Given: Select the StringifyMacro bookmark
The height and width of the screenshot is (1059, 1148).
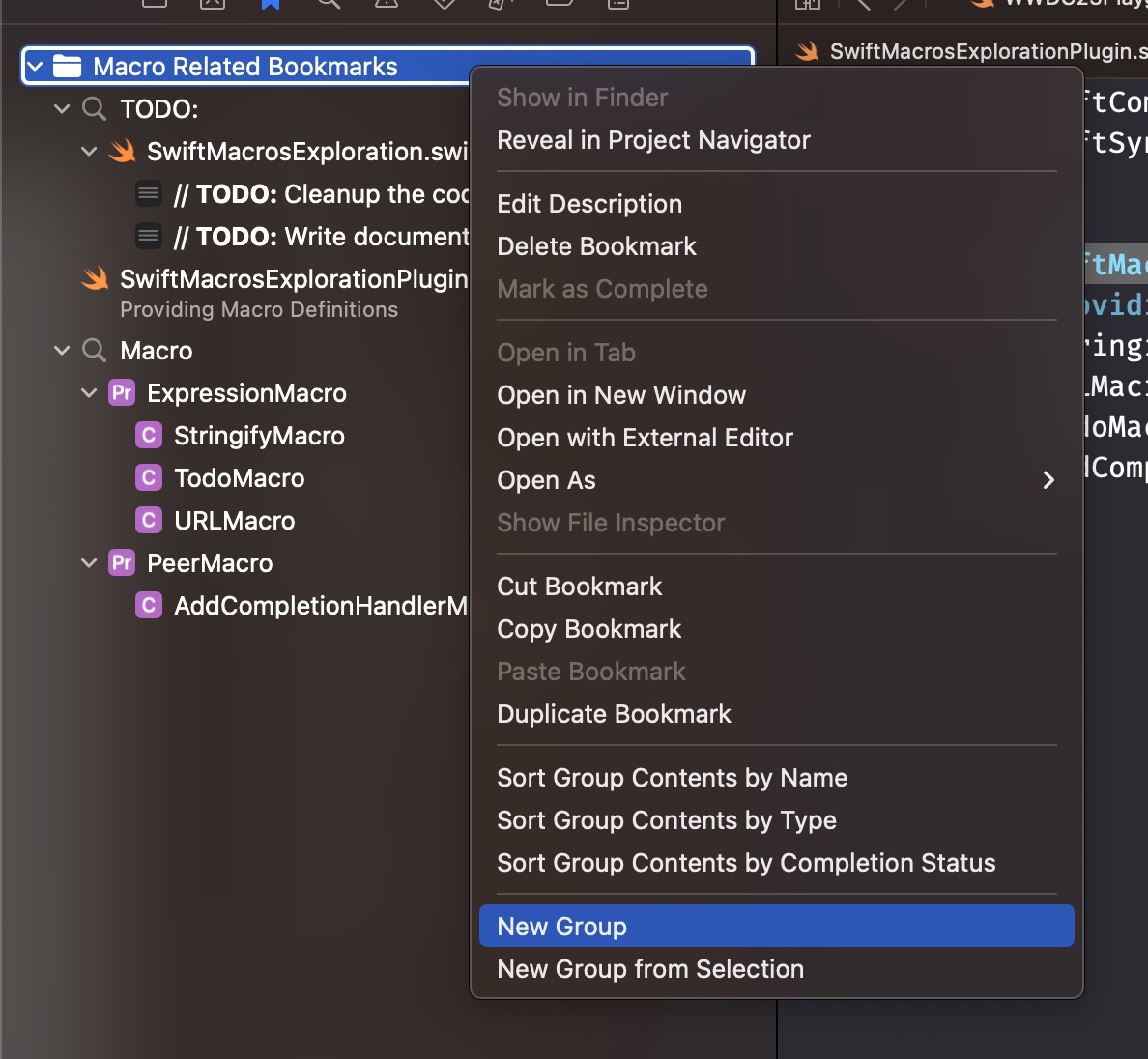Looking at the screenshot, I should point(258,436).
